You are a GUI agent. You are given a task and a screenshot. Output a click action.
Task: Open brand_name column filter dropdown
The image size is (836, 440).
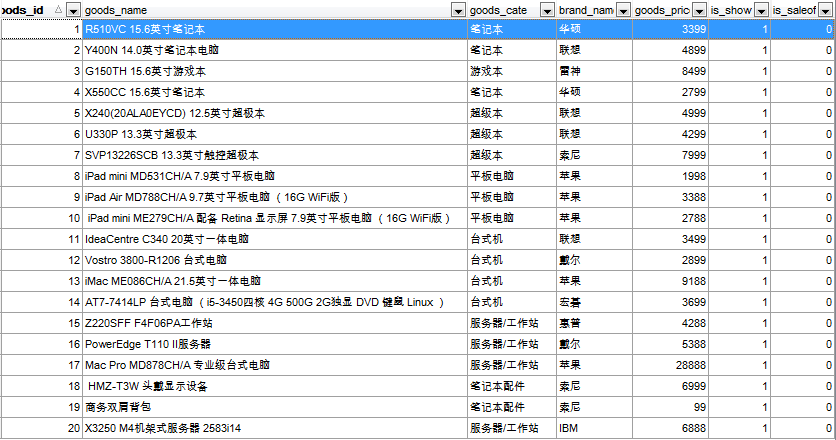[x=623, y=10]
